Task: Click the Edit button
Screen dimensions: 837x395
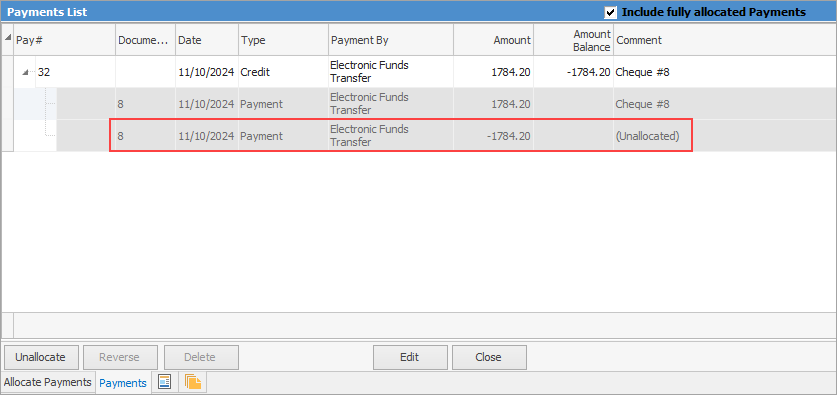Action: (410, 357)
